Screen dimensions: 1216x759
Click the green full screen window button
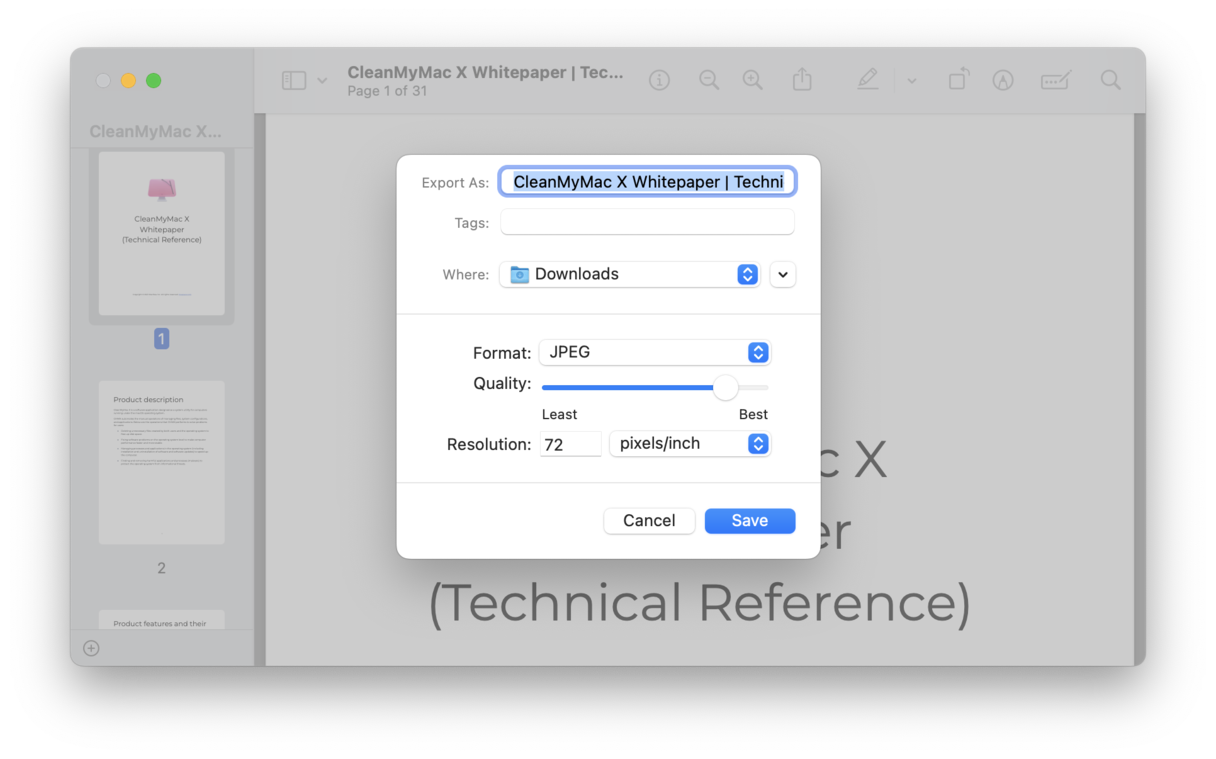point(153,81)
